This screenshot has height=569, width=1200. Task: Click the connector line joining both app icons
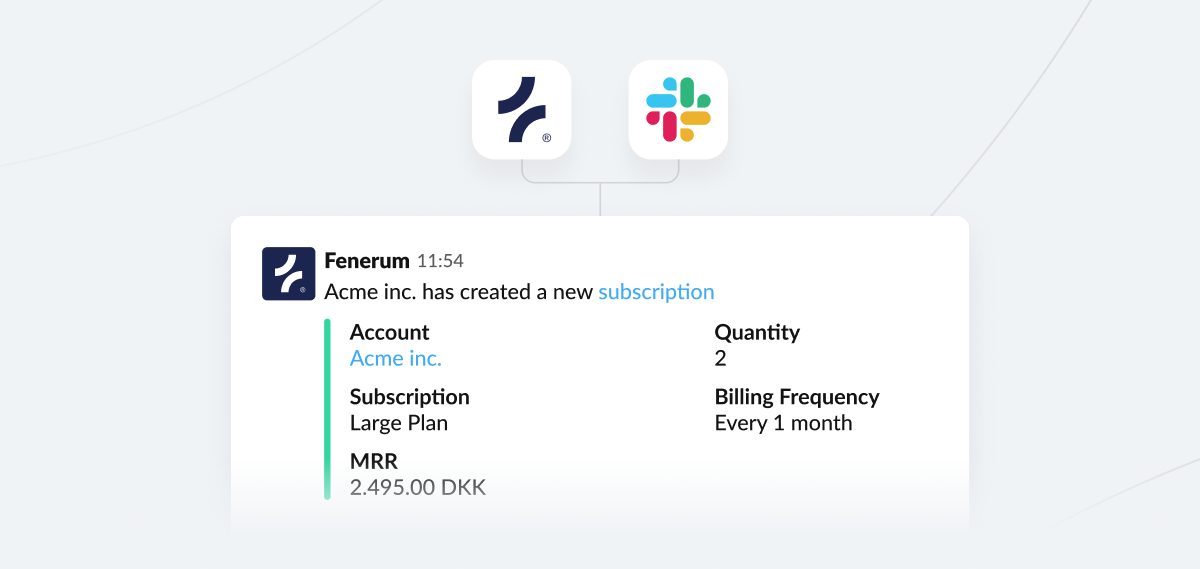(x=600, y=184)
